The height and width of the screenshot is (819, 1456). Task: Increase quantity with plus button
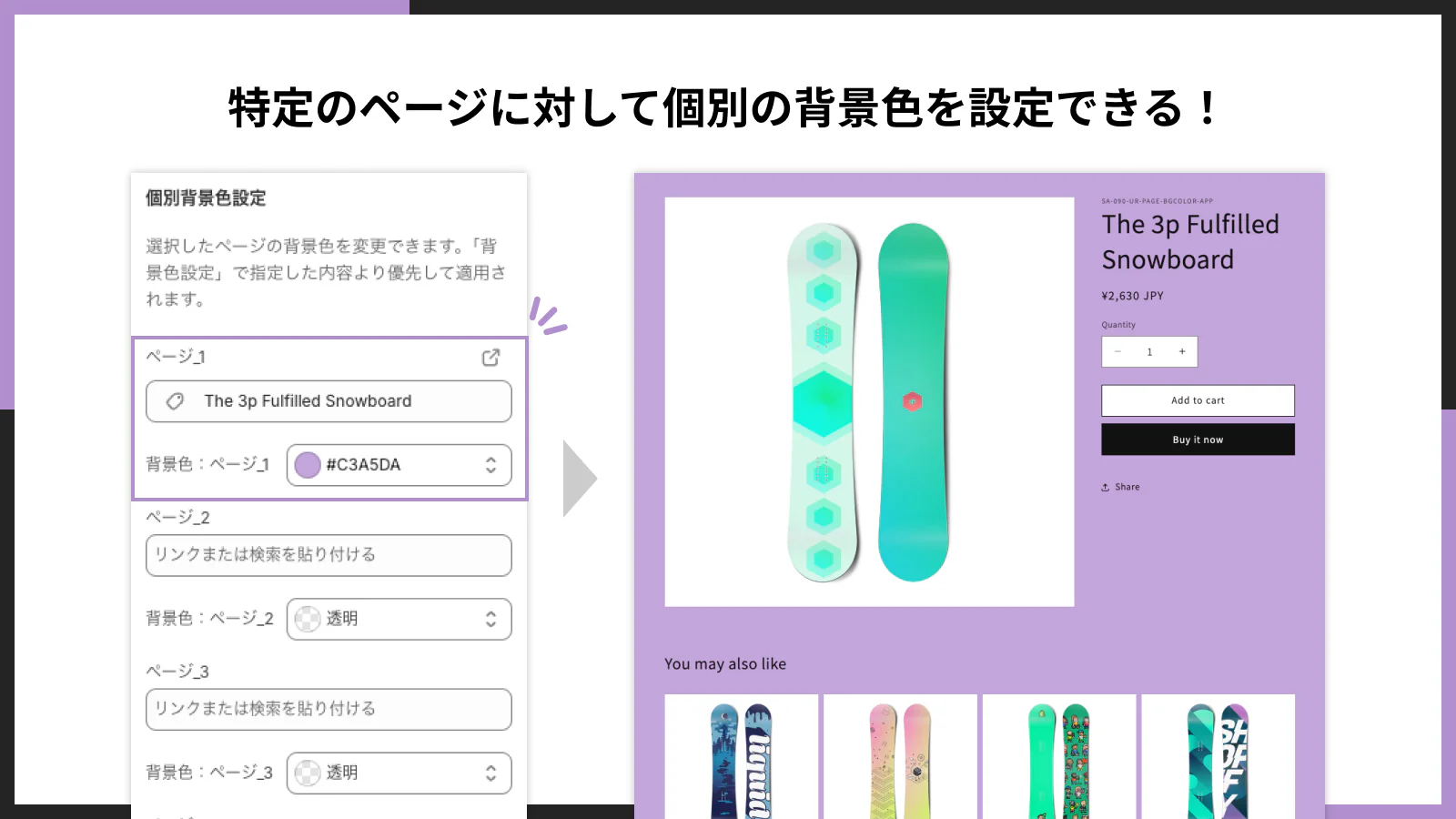[1182, 352]
